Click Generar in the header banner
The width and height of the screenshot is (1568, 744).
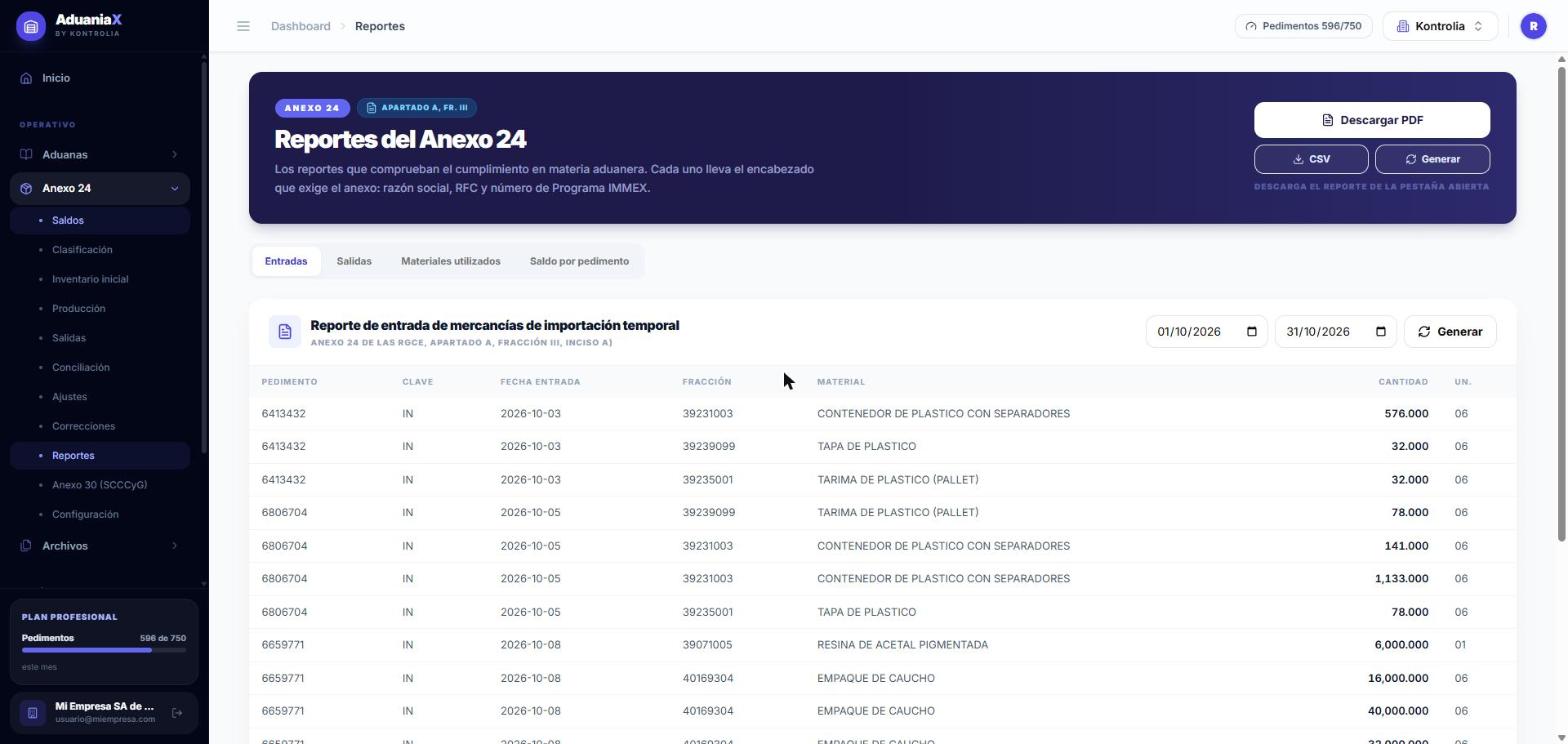(x=1432, y=159)
